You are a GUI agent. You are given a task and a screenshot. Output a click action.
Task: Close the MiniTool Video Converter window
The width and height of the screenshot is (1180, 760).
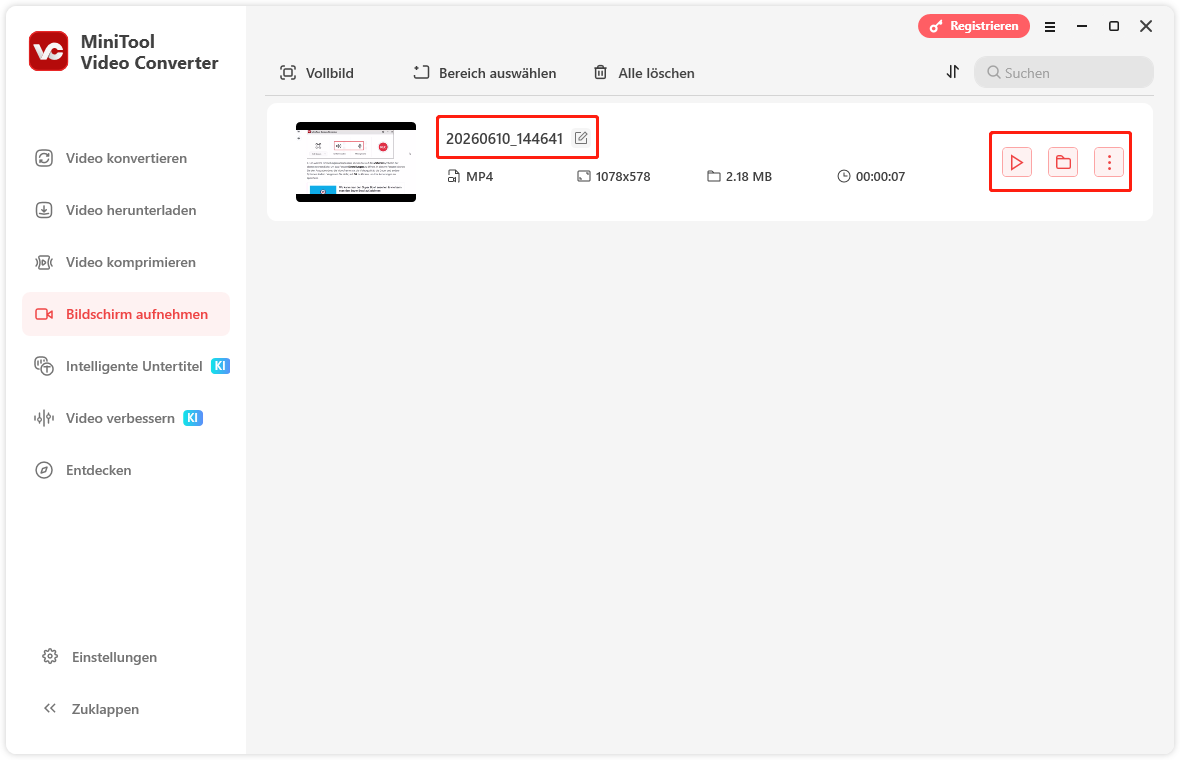point(1146,26)
